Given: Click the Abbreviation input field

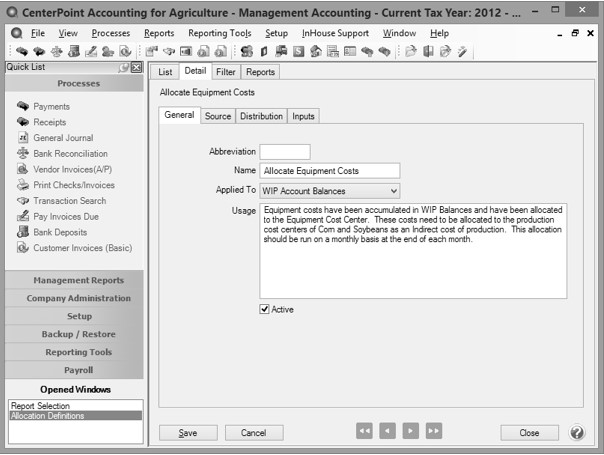Looking at the screenshot, I should pyautogui.click(x=285, y=152).
